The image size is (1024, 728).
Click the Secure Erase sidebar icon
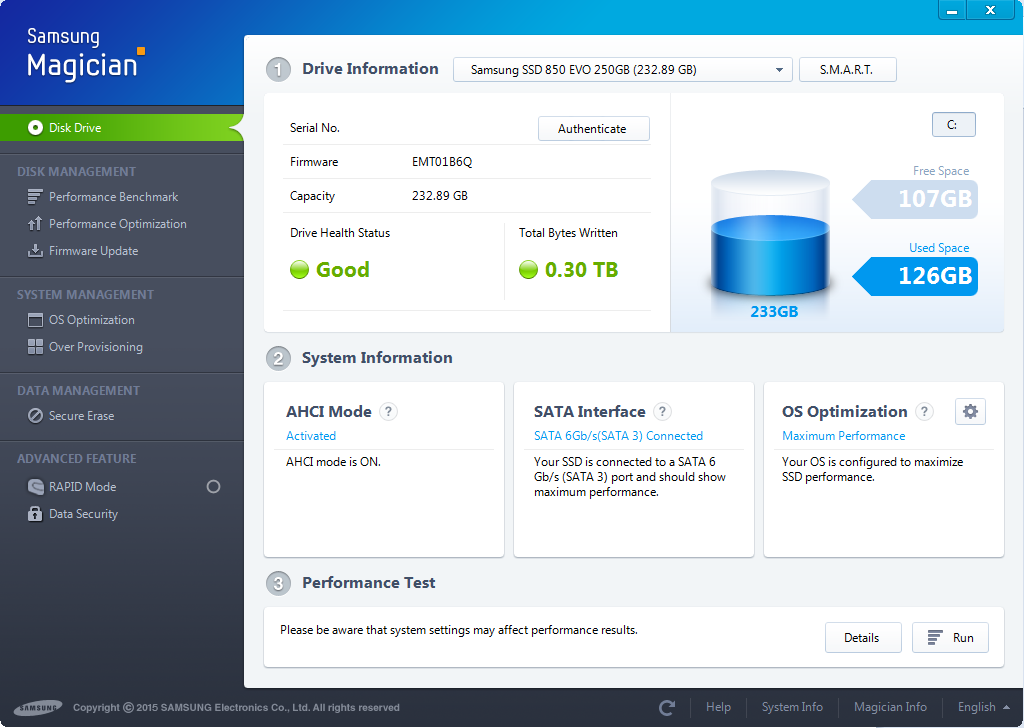tap(35, 416)
